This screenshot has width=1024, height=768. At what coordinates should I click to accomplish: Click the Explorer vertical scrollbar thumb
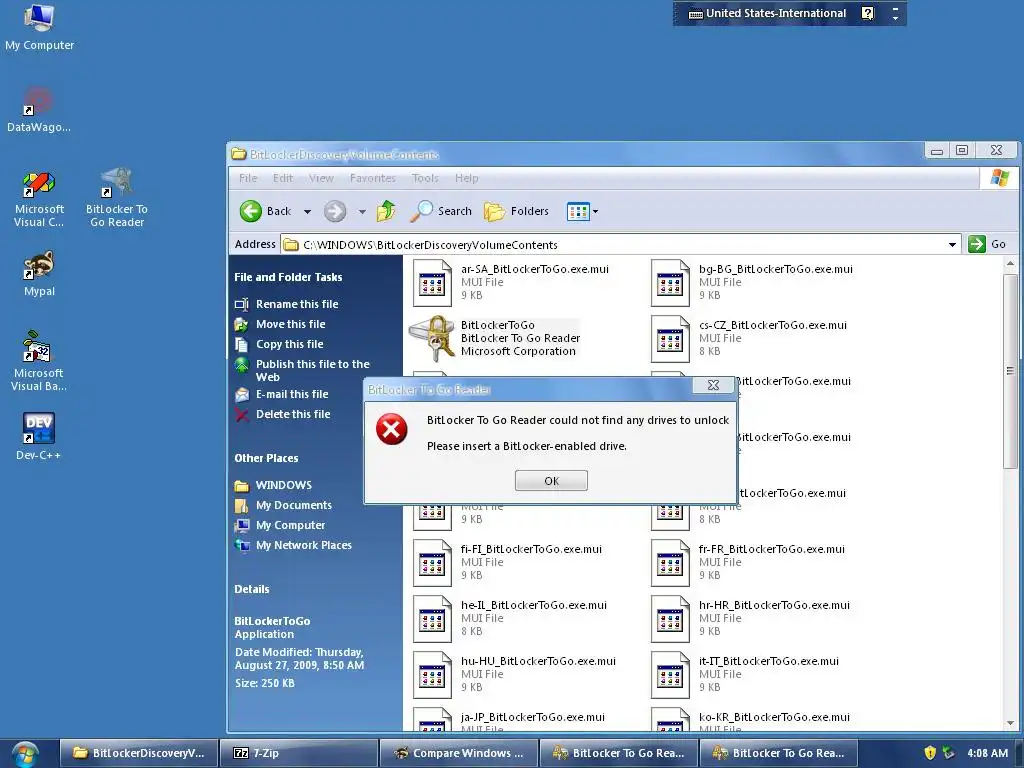1010,370
